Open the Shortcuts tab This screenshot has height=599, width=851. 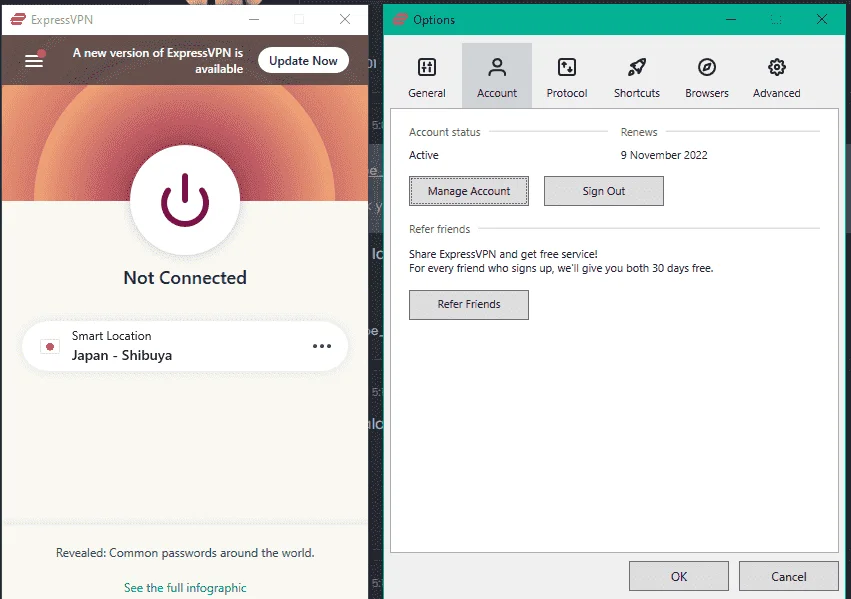click(637, 76)
